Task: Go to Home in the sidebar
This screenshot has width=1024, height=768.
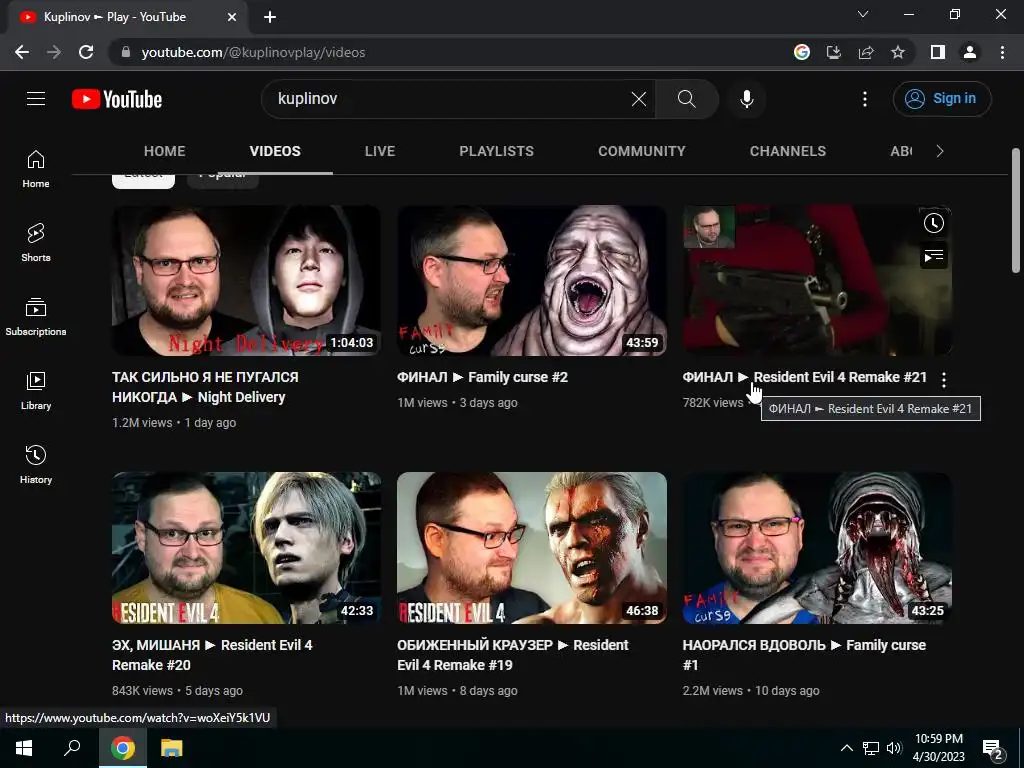Action: tap(36, 169)
